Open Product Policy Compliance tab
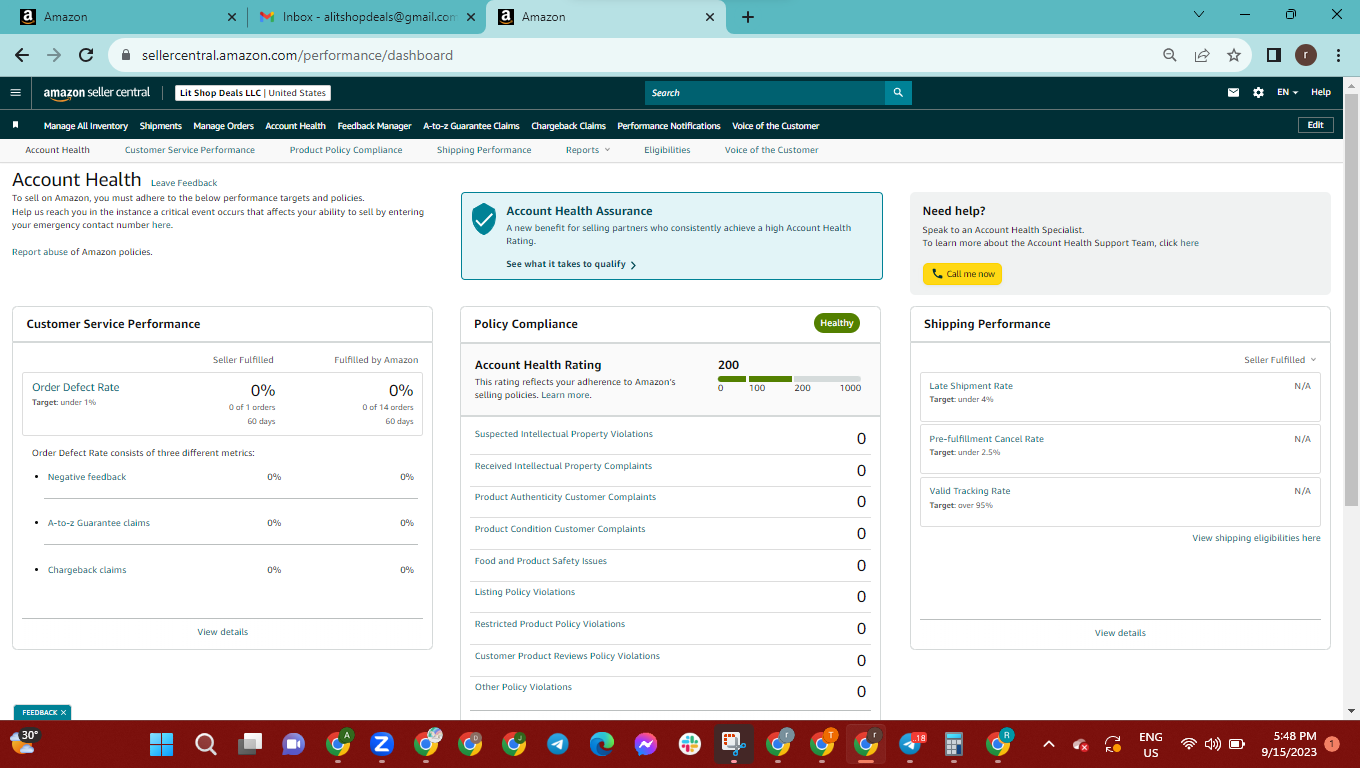This screenshot has width=1360, height=768. [x=346, y=150]
